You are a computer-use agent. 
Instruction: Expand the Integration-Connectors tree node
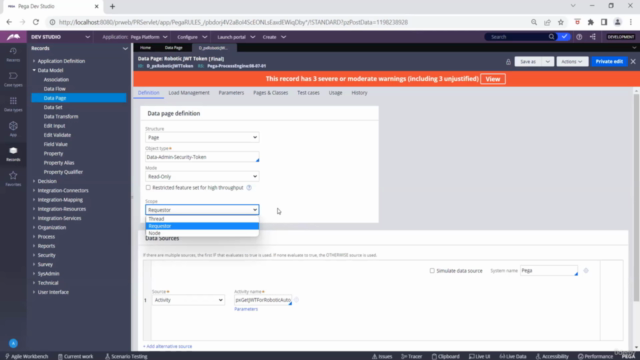pyautogui.click(x=34, y=190)
